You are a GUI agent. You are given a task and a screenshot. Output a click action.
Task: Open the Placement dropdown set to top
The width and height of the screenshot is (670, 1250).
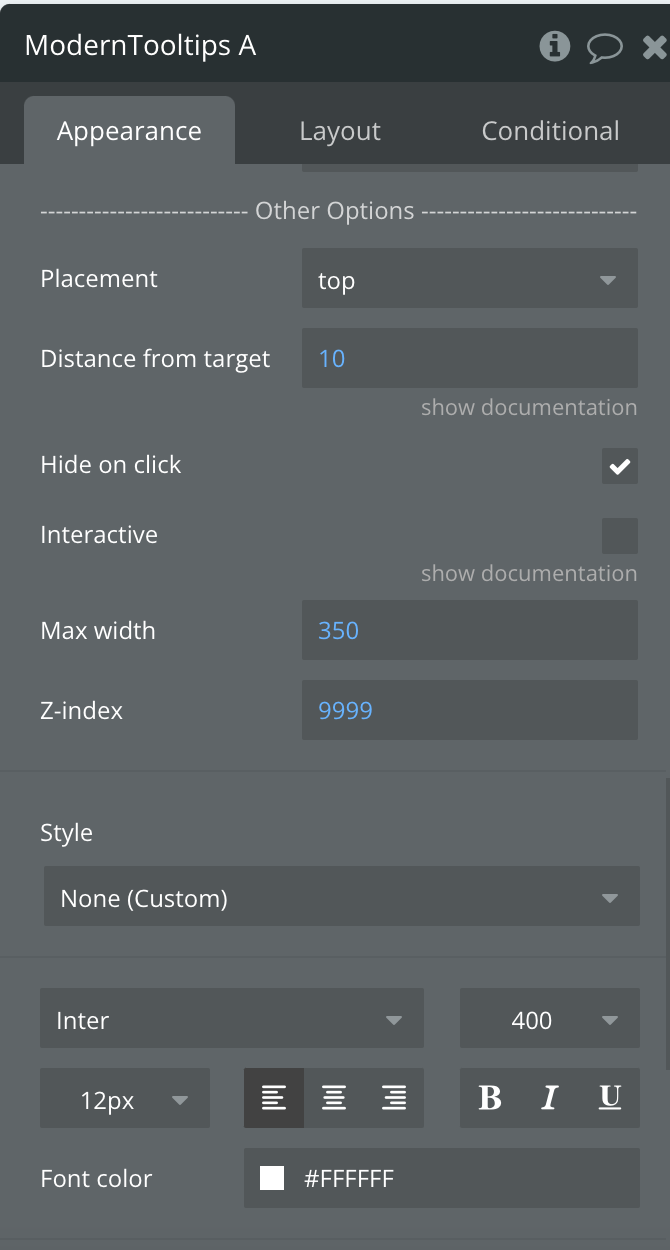tap(470, 278)
